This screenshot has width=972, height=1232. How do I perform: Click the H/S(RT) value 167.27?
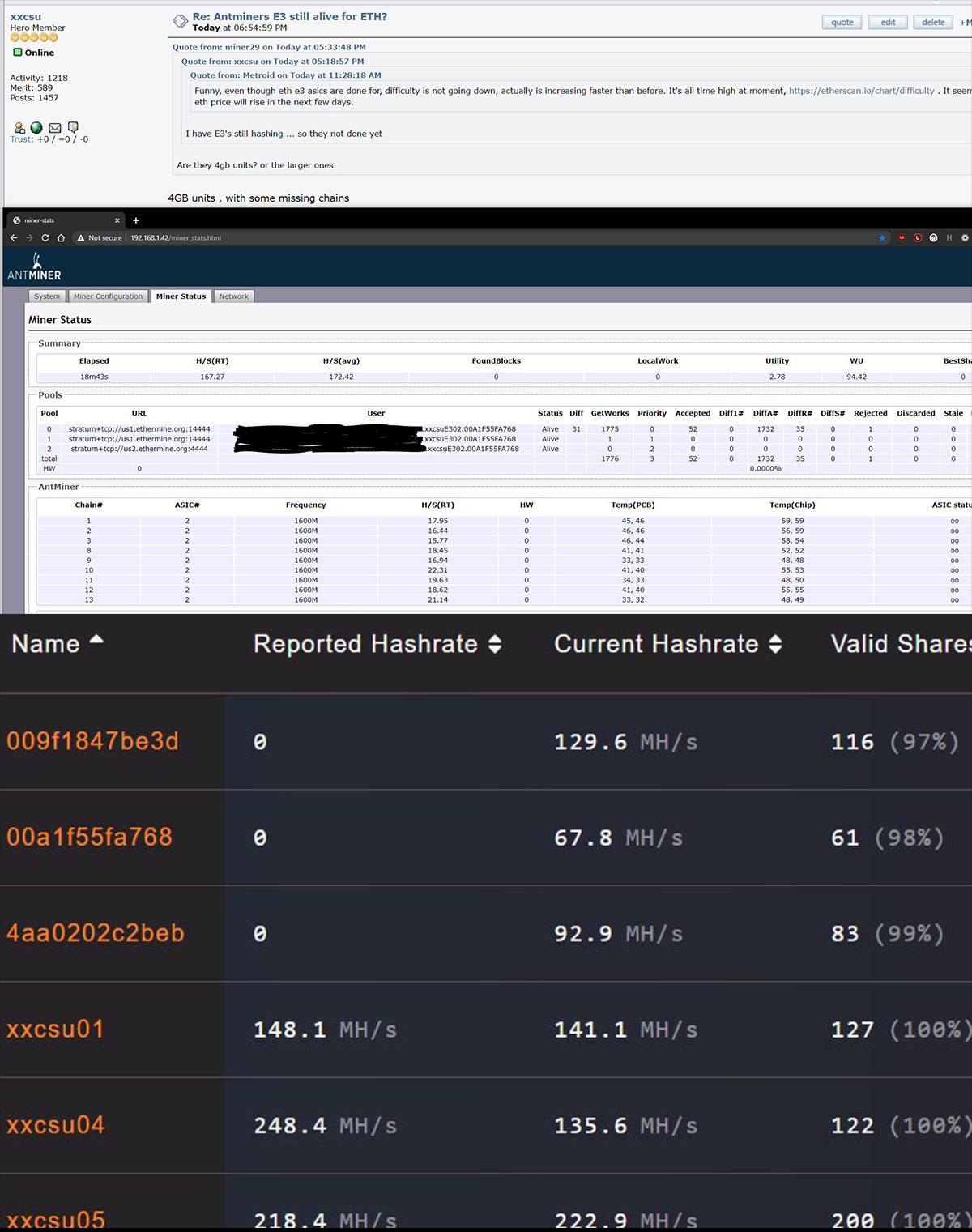click(212, 377)
